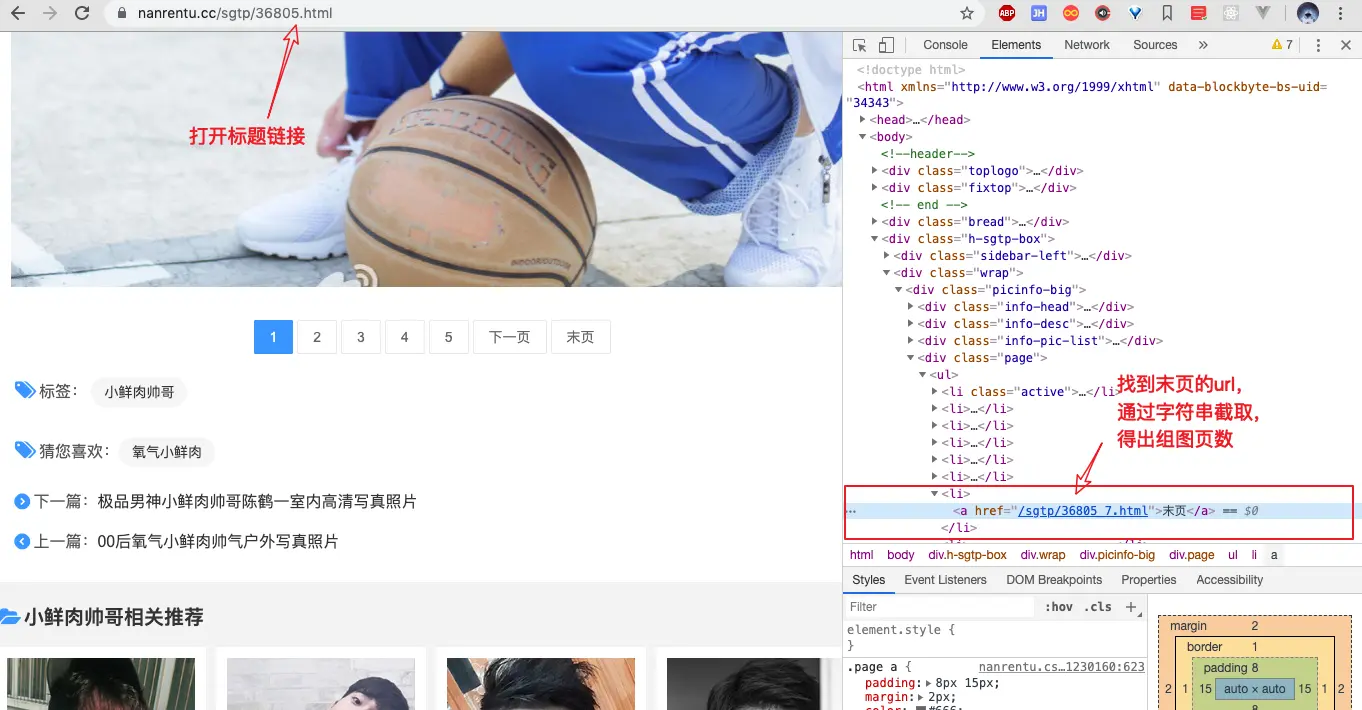Toggle the :hov element state panel

point(1058,607)
